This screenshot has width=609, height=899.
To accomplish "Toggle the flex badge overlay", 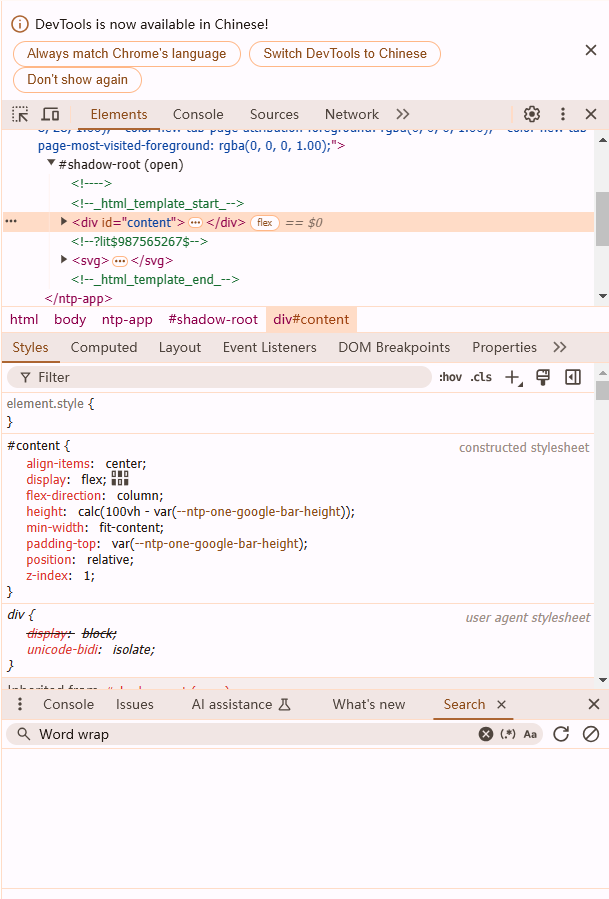I will coord(265,222).
